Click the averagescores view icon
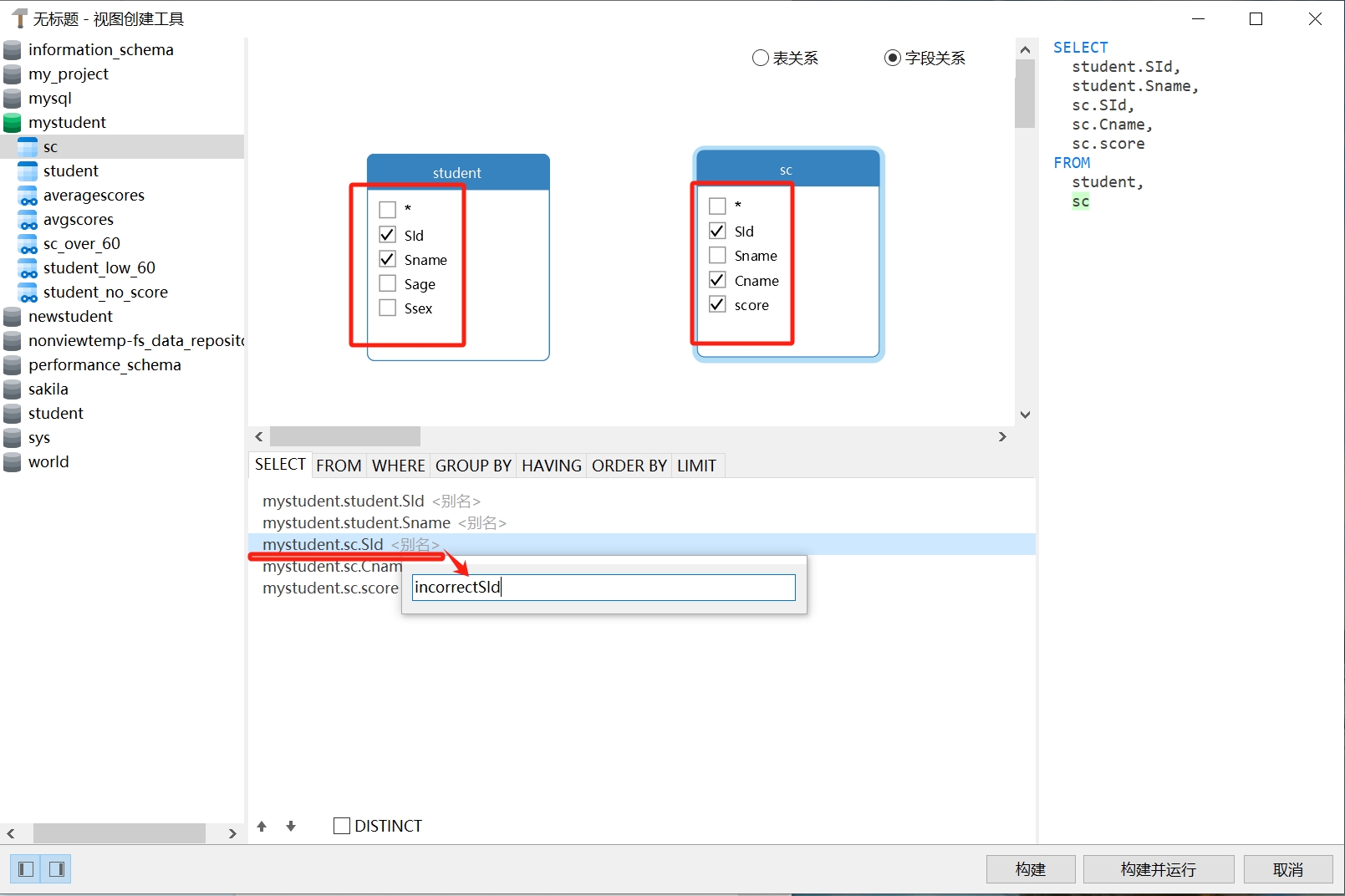The height and width of the screenshot is (896, 1345). click(x=28, y=196)
